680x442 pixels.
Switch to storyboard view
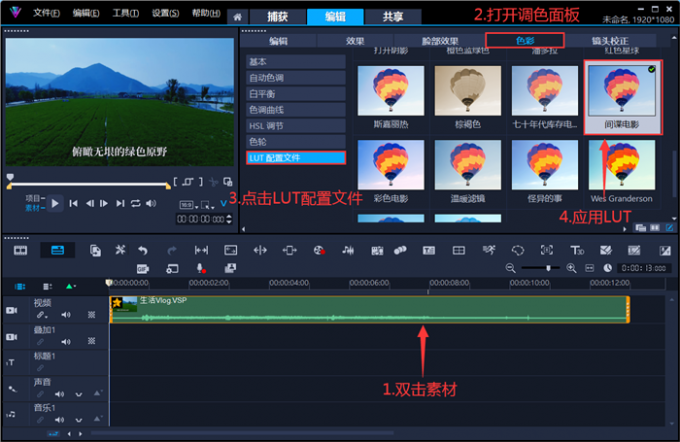tap(20, 250)
